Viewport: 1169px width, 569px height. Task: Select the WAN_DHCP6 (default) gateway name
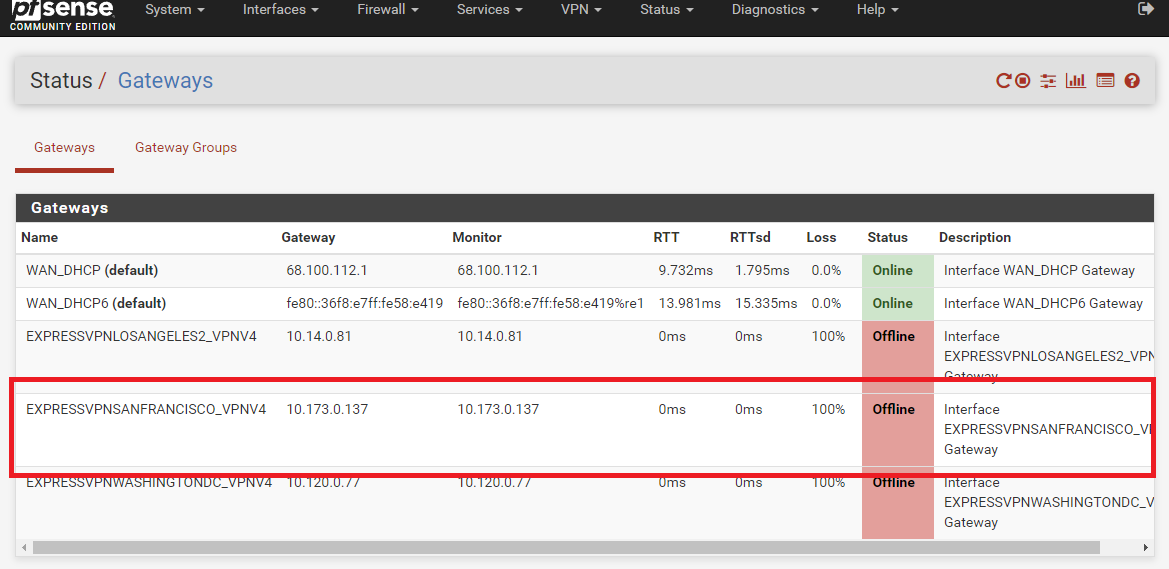[96, 304]
